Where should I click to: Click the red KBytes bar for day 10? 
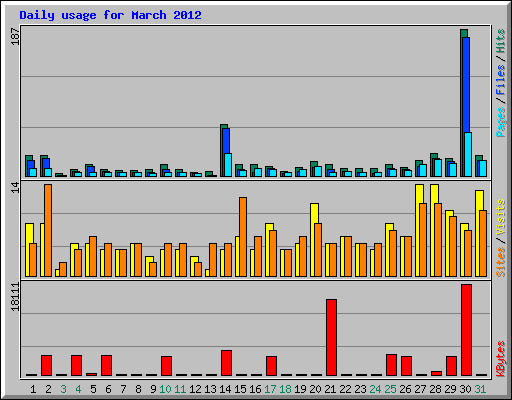tap(166, 366)
